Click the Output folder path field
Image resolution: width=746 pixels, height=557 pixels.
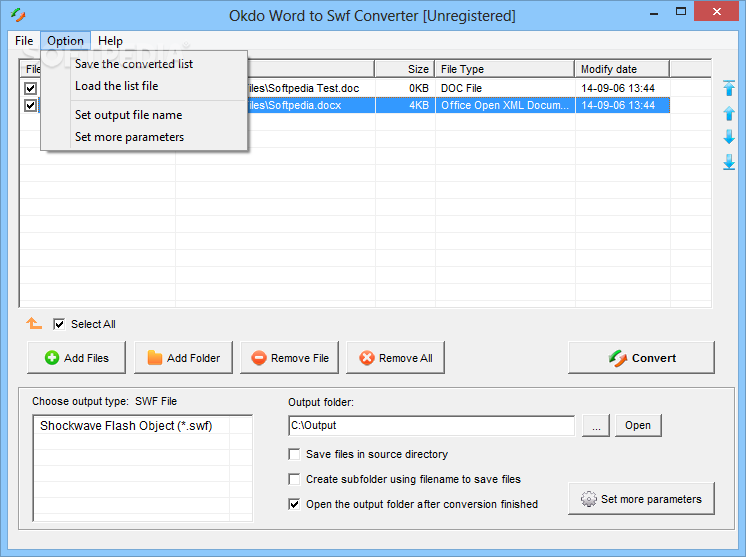(432, 425)
